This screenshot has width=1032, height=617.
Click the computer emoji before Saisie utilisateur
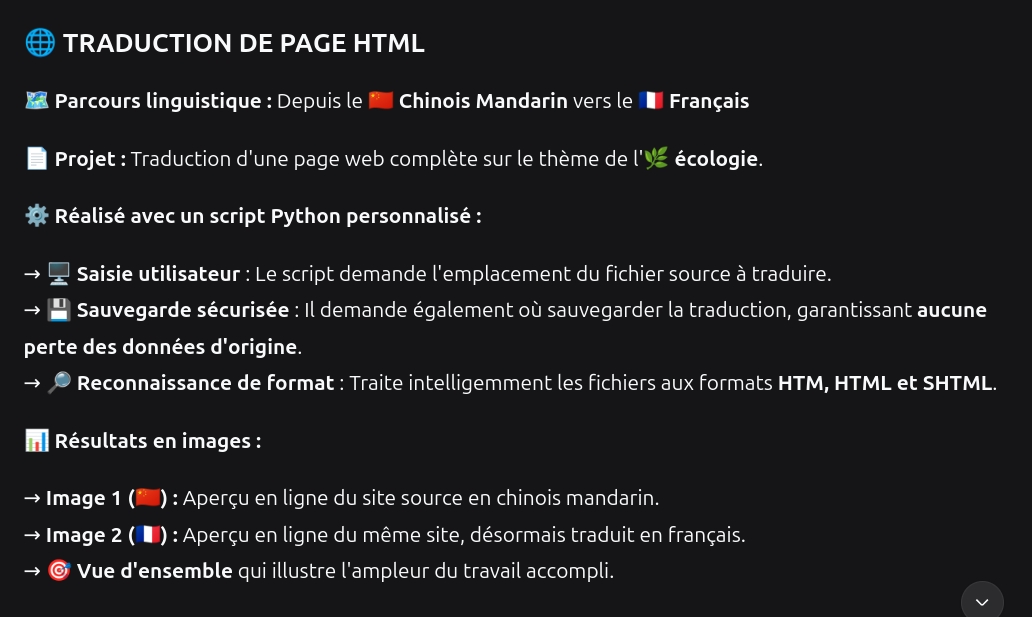click(x=59, y=274)
